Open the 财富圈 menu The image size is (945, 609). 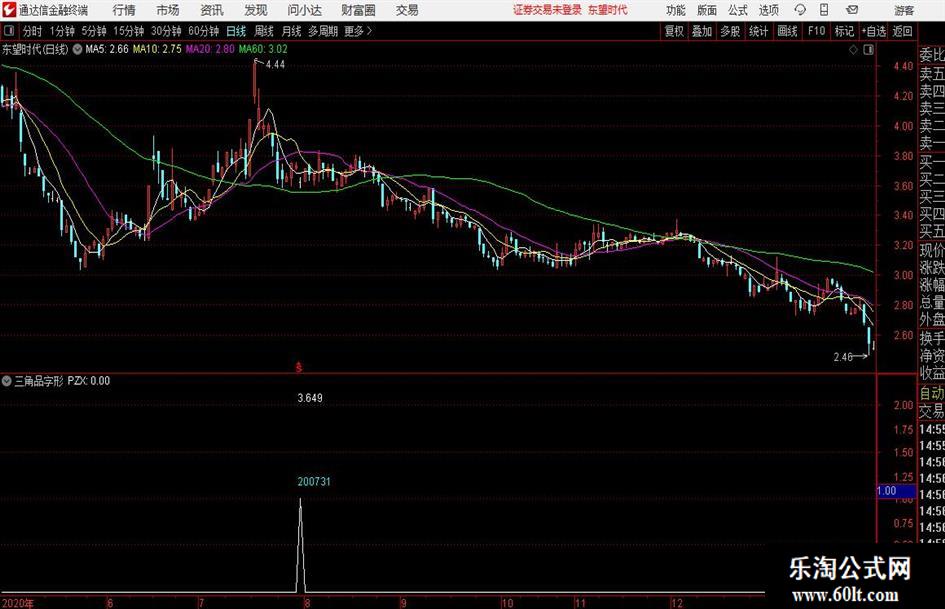(x=358, y=10)
